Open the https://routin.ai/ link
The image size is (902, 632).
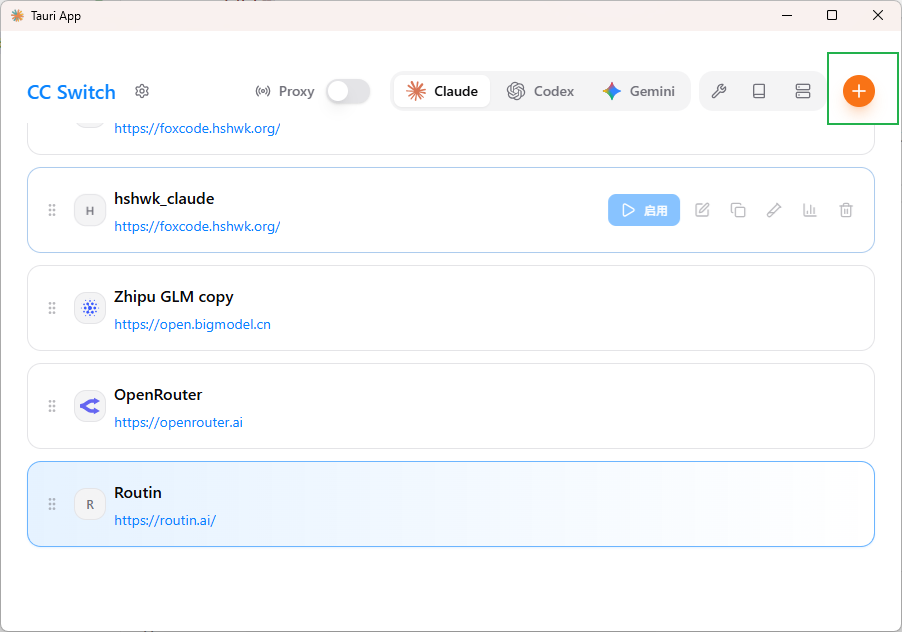point(165,520)
